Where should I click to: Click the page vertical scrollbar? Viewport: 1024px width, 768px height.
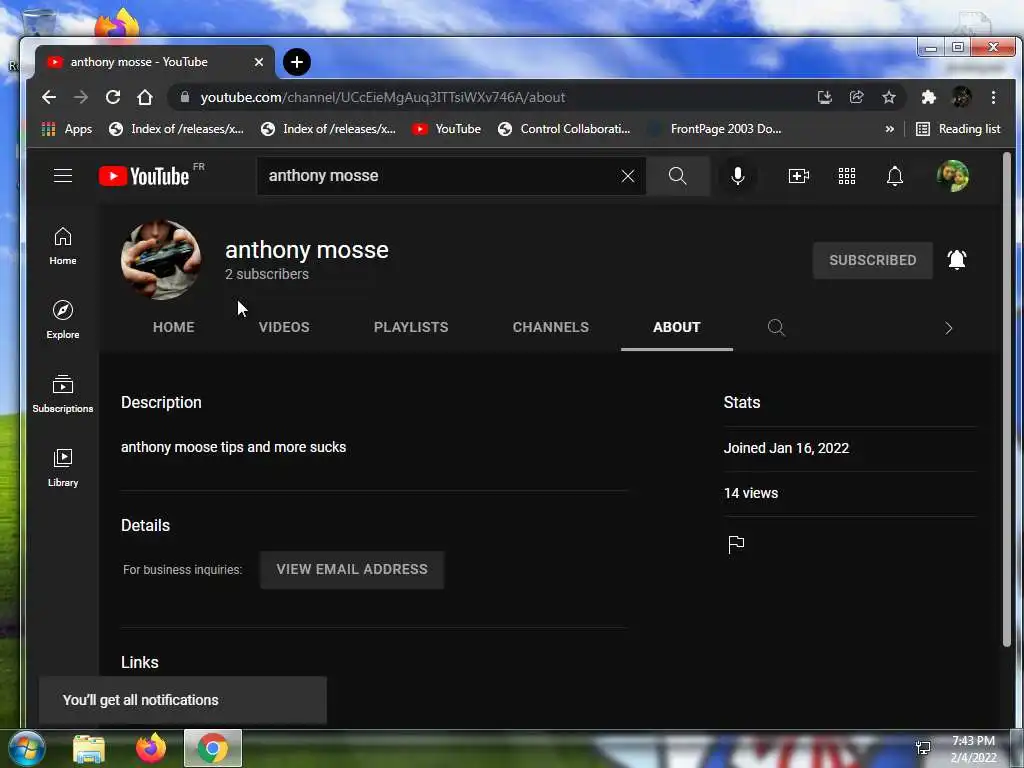point(1006,400)
